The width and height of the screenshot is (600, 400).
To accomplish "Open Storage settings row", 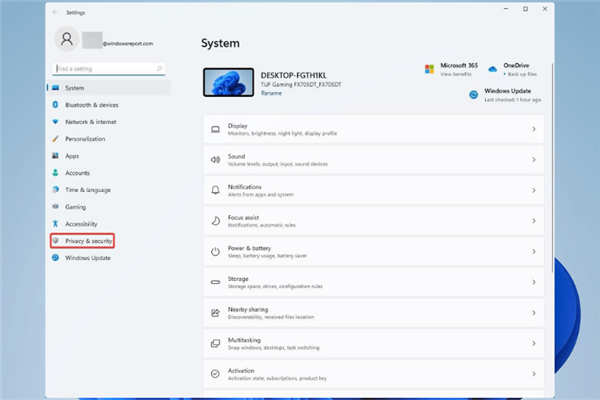I will [374, 282].
